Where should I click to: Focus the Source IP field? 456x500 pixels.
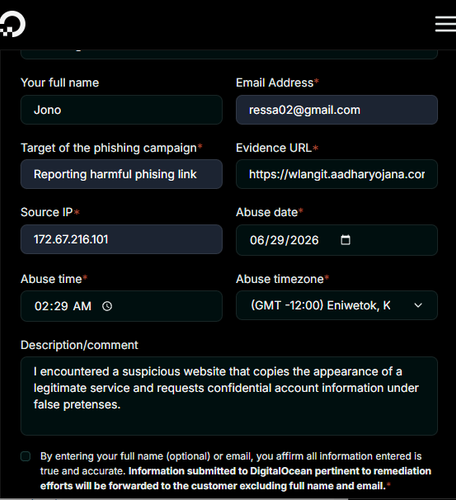[121, 239]
